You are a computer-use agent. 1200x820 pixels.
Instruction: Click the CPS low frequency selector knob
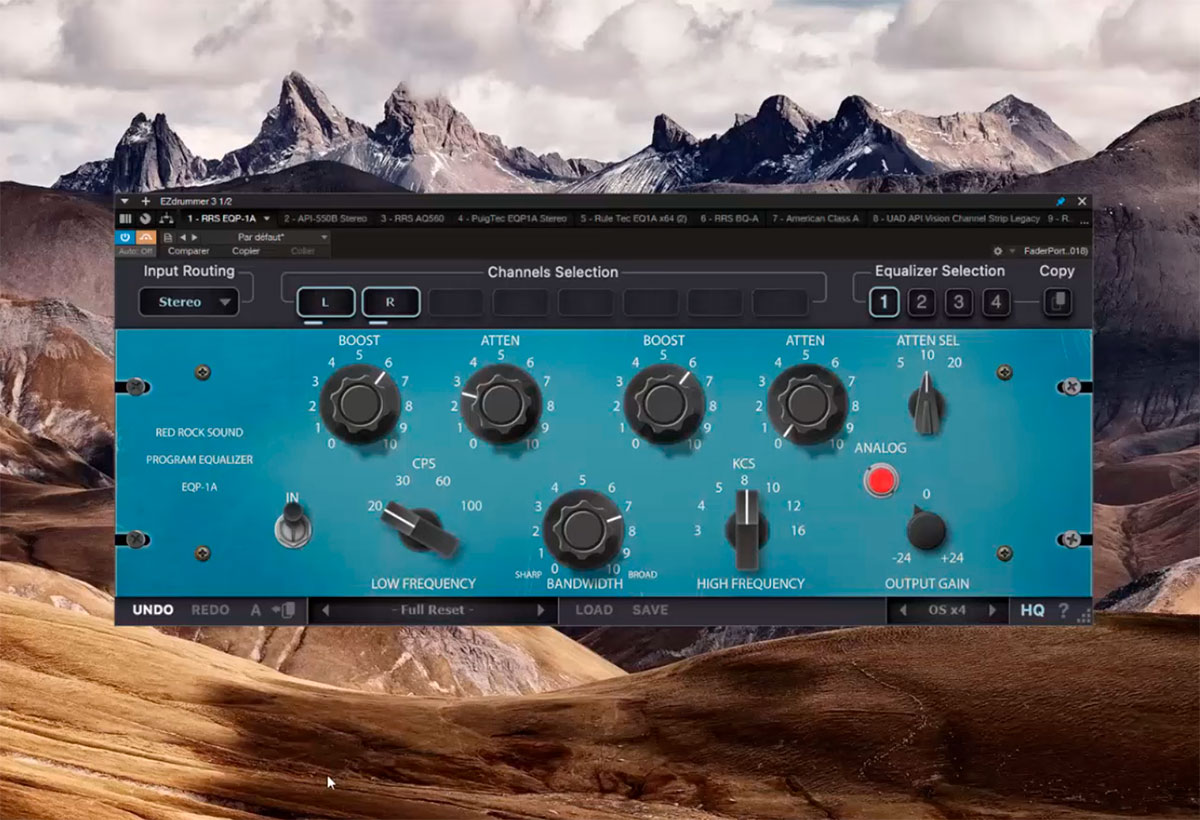click(x=420, y=529)
